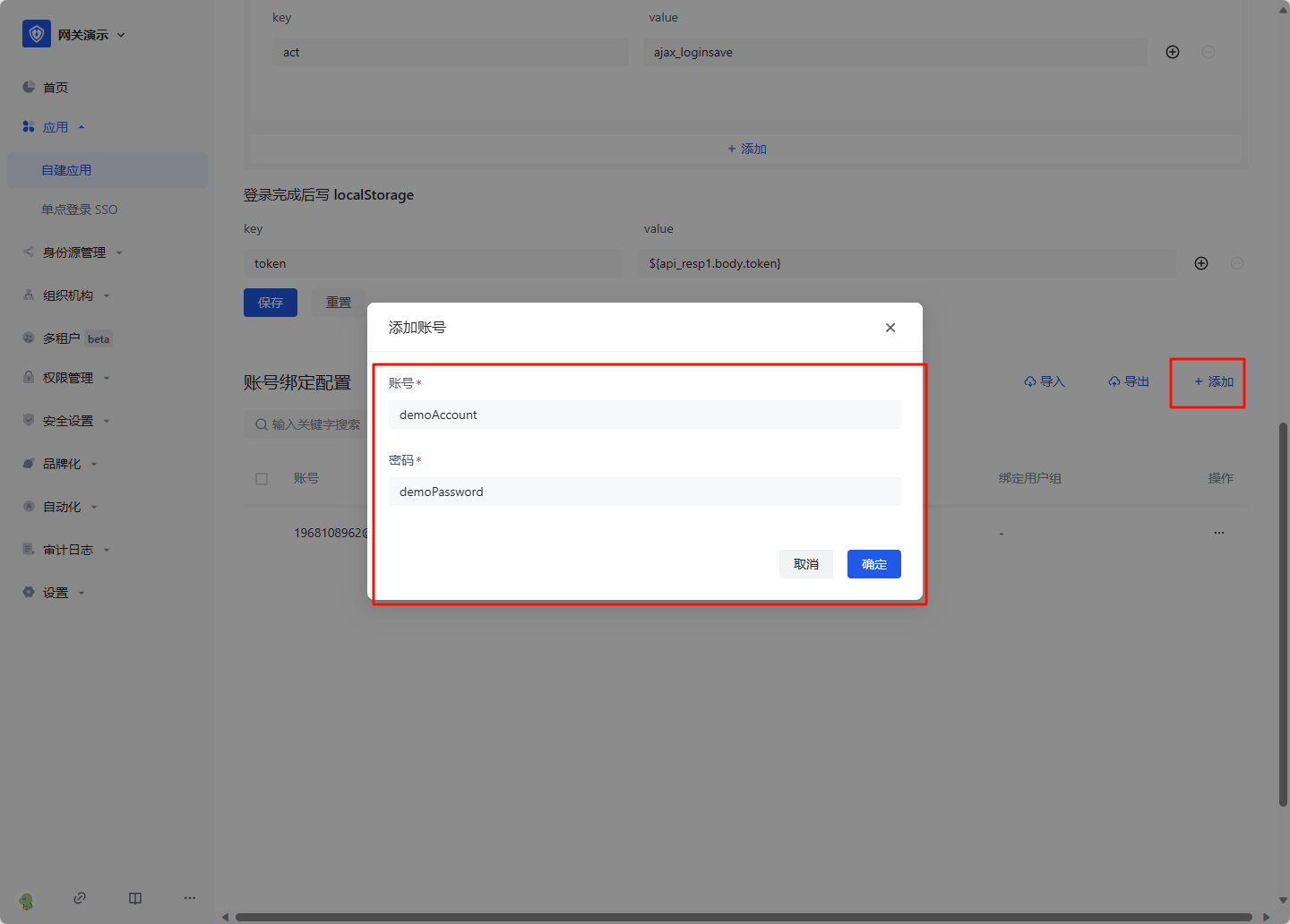Image resolution: width=1290 pixels, height=924 pixels.
Task: Toggle the select-all checkbox in account table
Action: pos(262,478)
